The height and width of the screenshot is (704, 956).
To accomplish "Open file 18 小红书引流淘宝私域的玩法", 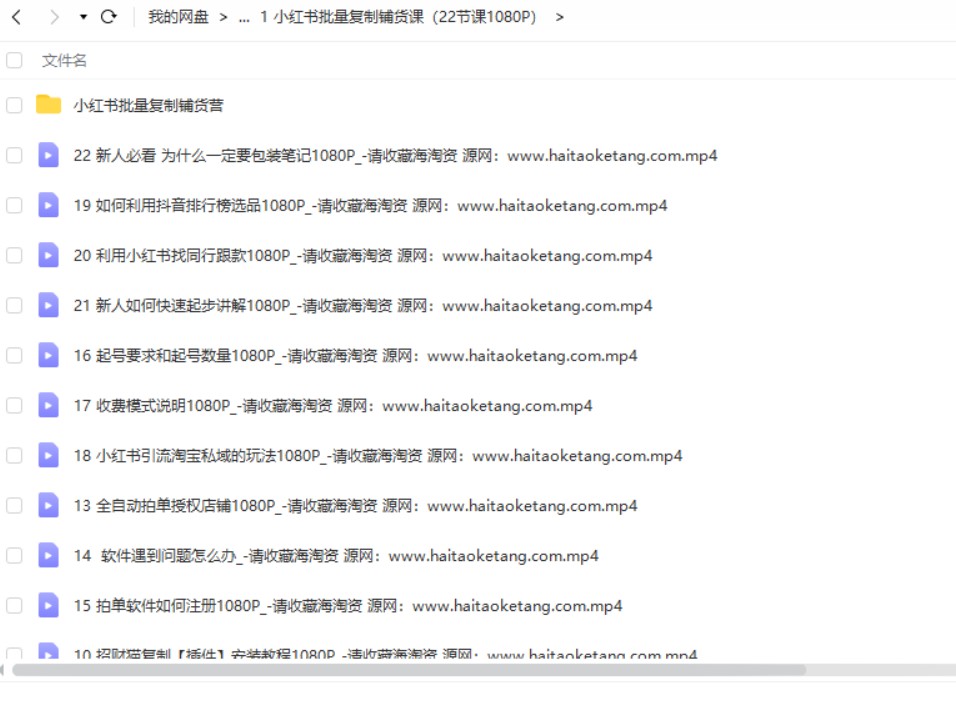I will click(378, 455).
